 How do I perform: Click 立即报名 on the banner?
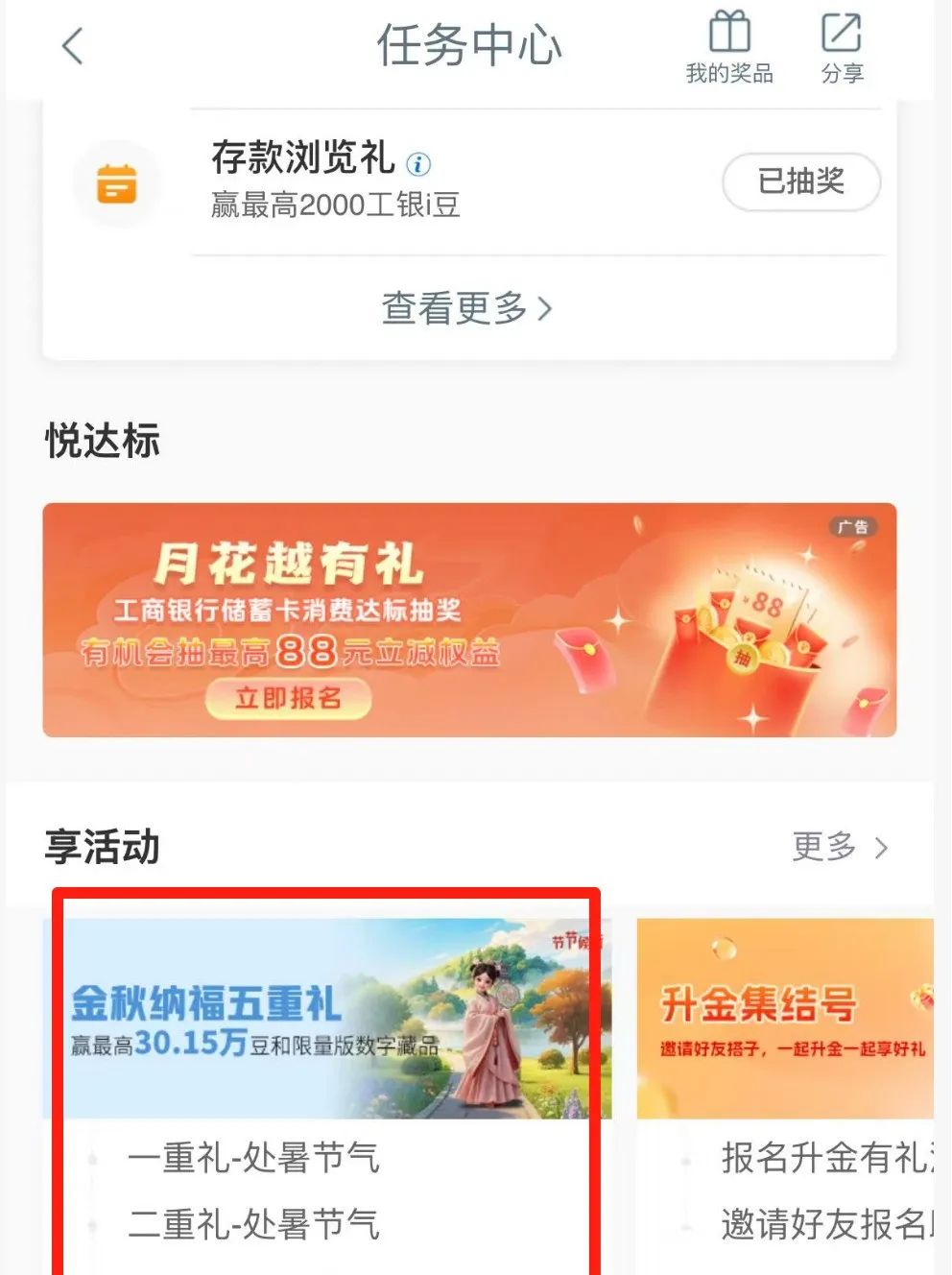(288, 698)
